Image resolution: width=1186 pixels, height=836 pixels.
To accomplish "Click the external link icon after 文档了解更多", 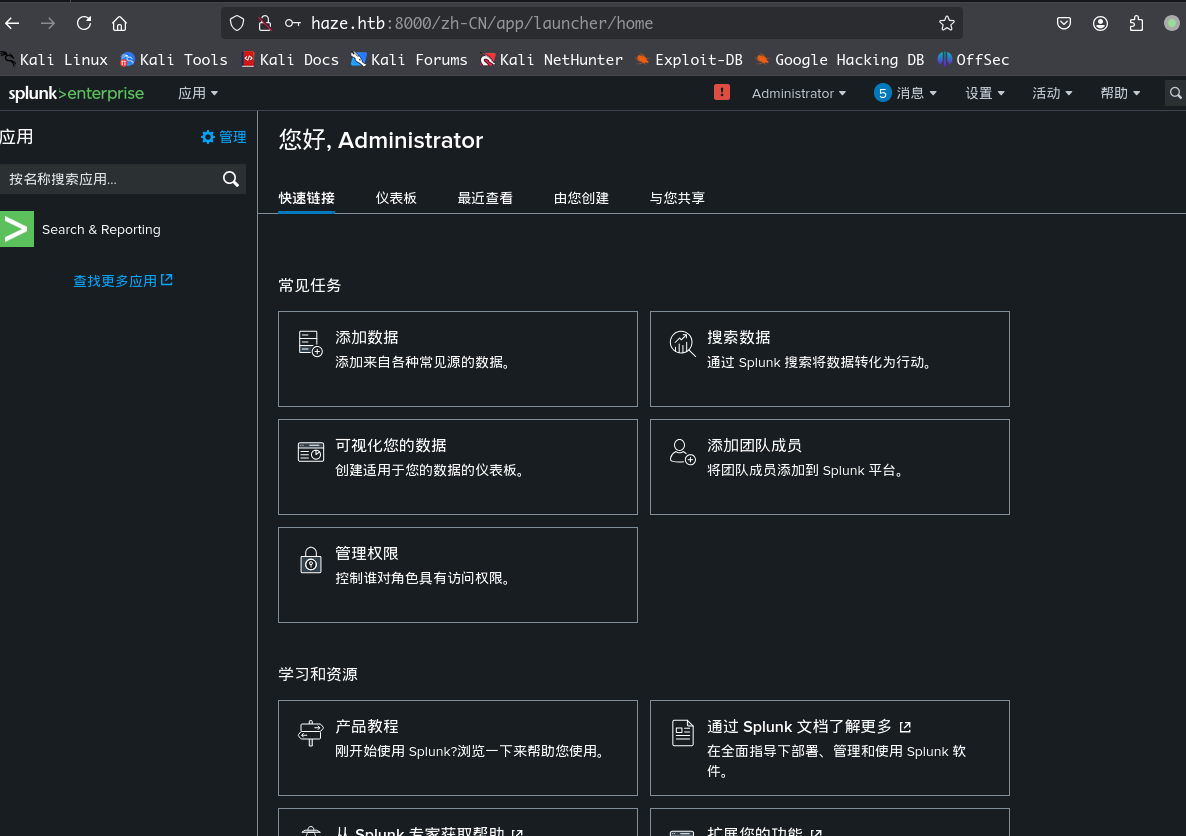I will pos(905,727).
